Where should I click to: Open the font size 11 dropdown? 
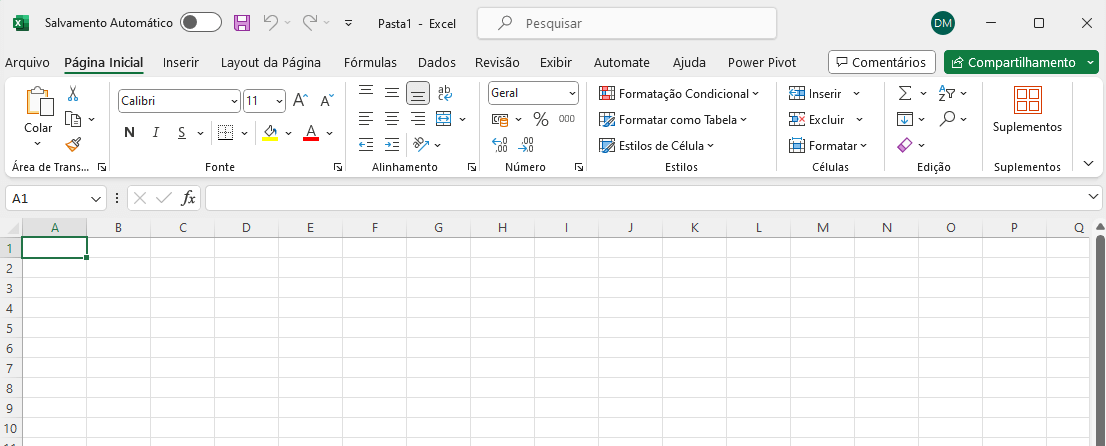(279, 102)
